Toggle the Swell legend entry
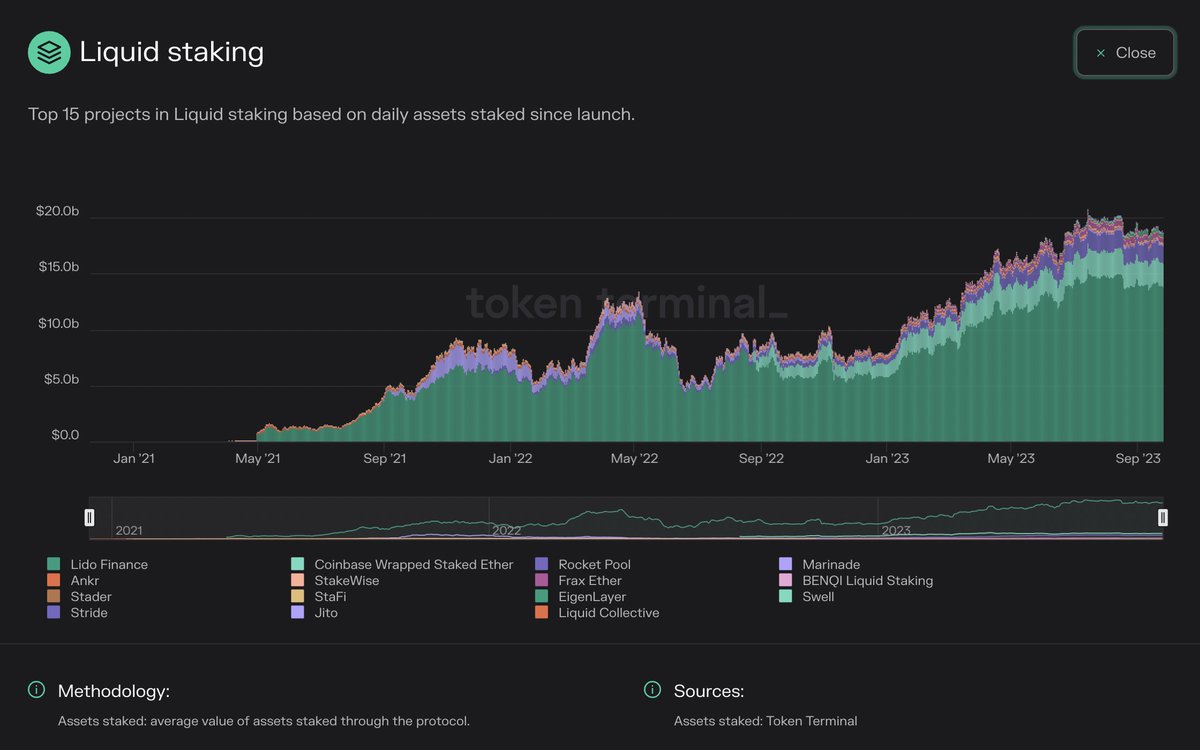 pyautogui.click(x=807, y=596)
